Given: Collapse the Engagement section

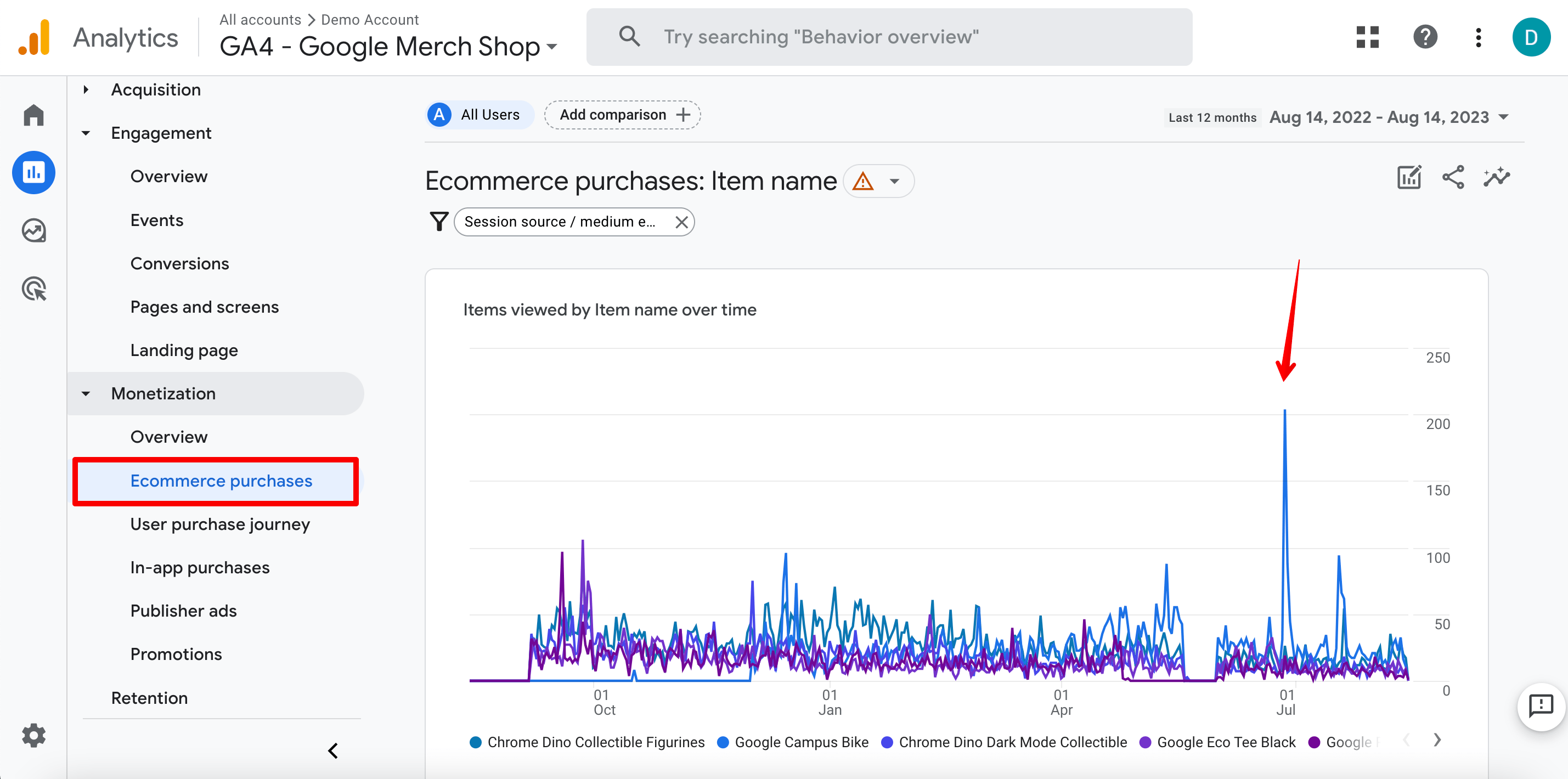Looking at the screenshot, I should point(86,133).
